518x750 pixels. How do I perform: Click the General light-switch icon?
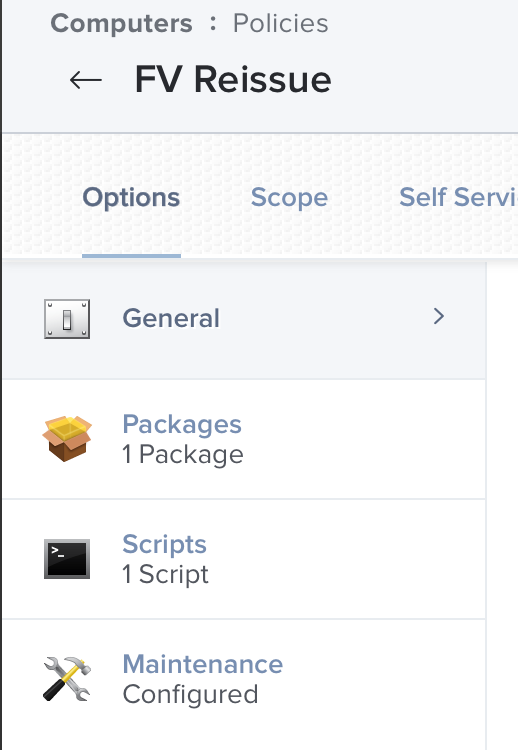click(67, 319)
